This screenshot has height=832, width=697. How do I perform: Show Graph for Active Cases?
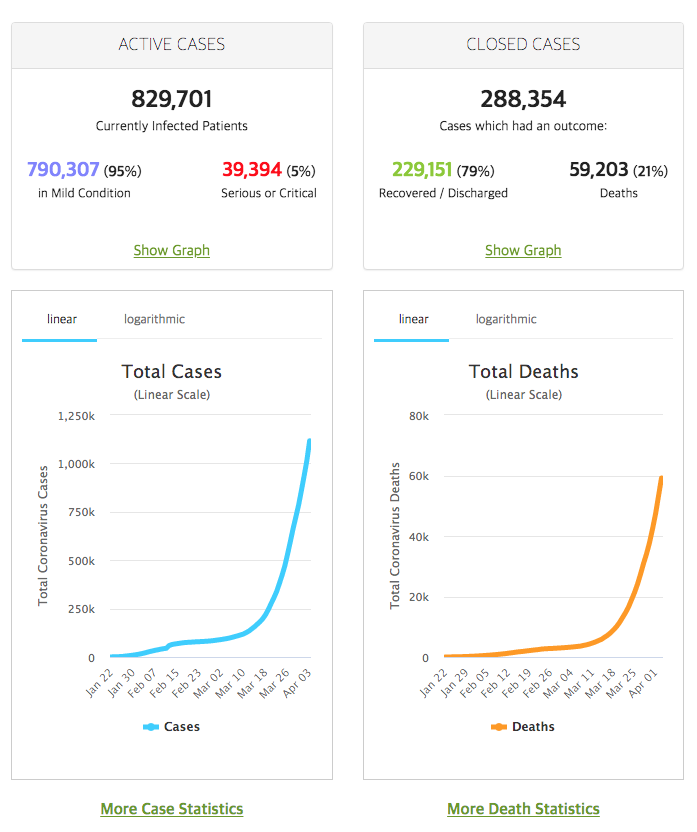pos(171,250)
